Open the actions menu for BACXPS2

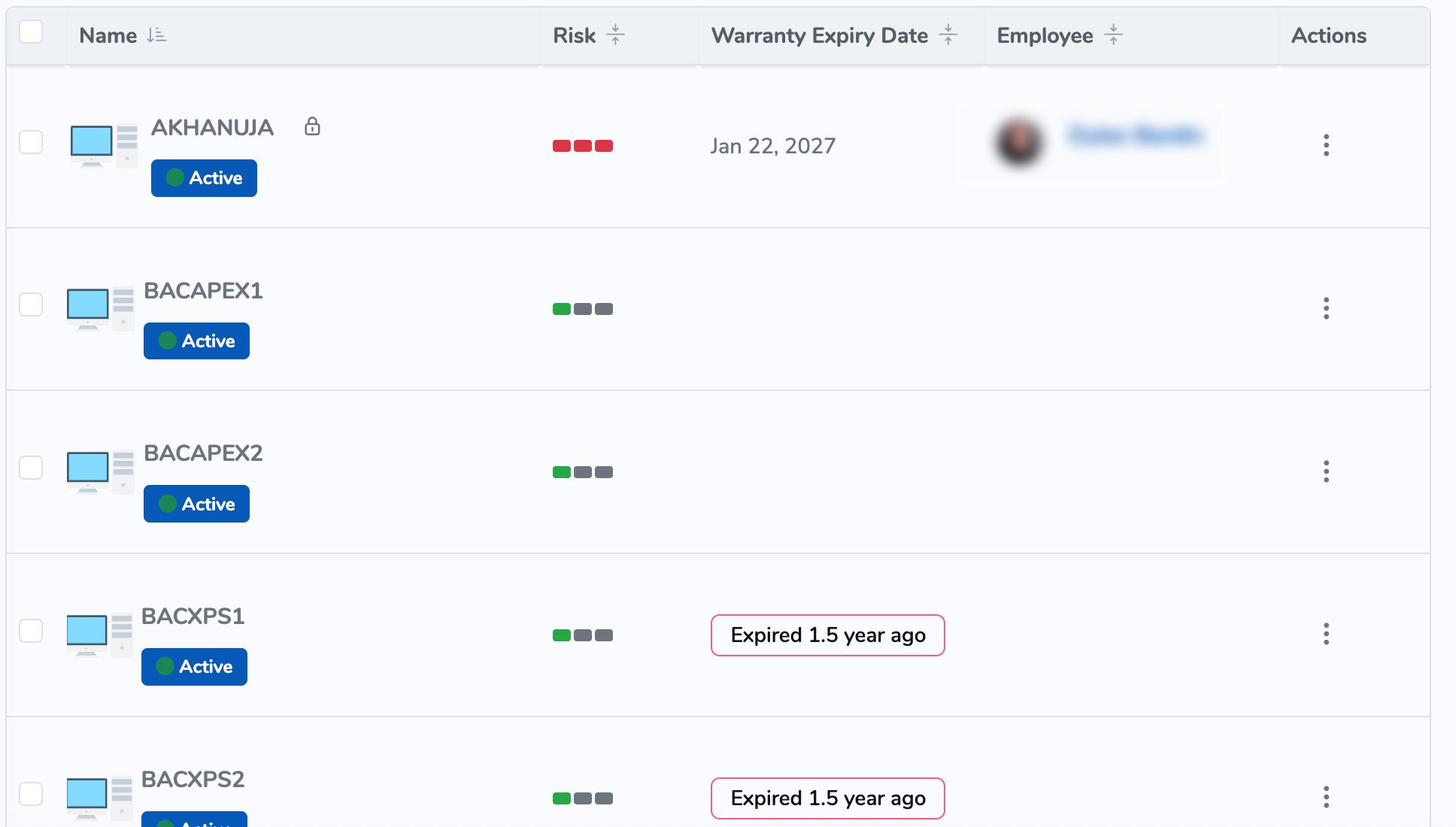(x=1326, y=797)
